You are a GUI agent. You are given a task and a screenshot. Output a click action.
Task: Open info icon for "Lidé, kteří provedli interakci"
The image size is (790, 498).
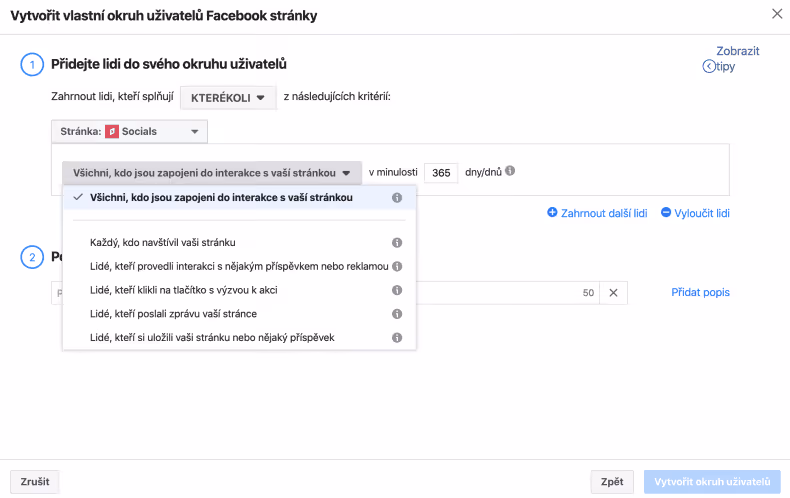click(x=397, y=266)
